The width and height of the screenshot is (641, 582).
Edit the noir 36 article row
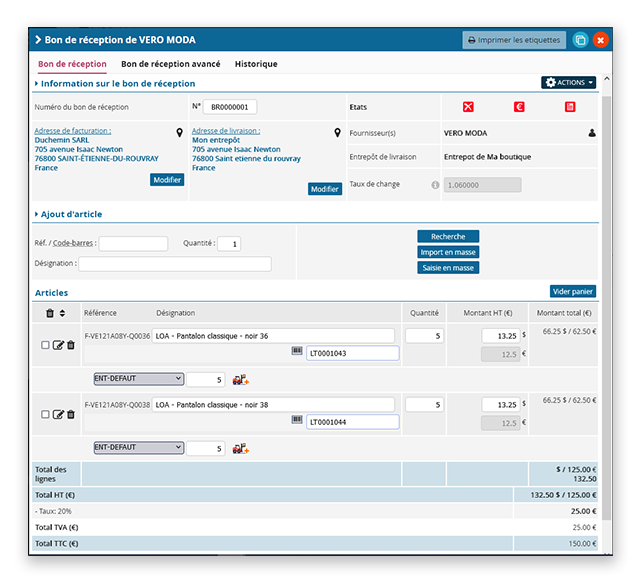point(58,345)
